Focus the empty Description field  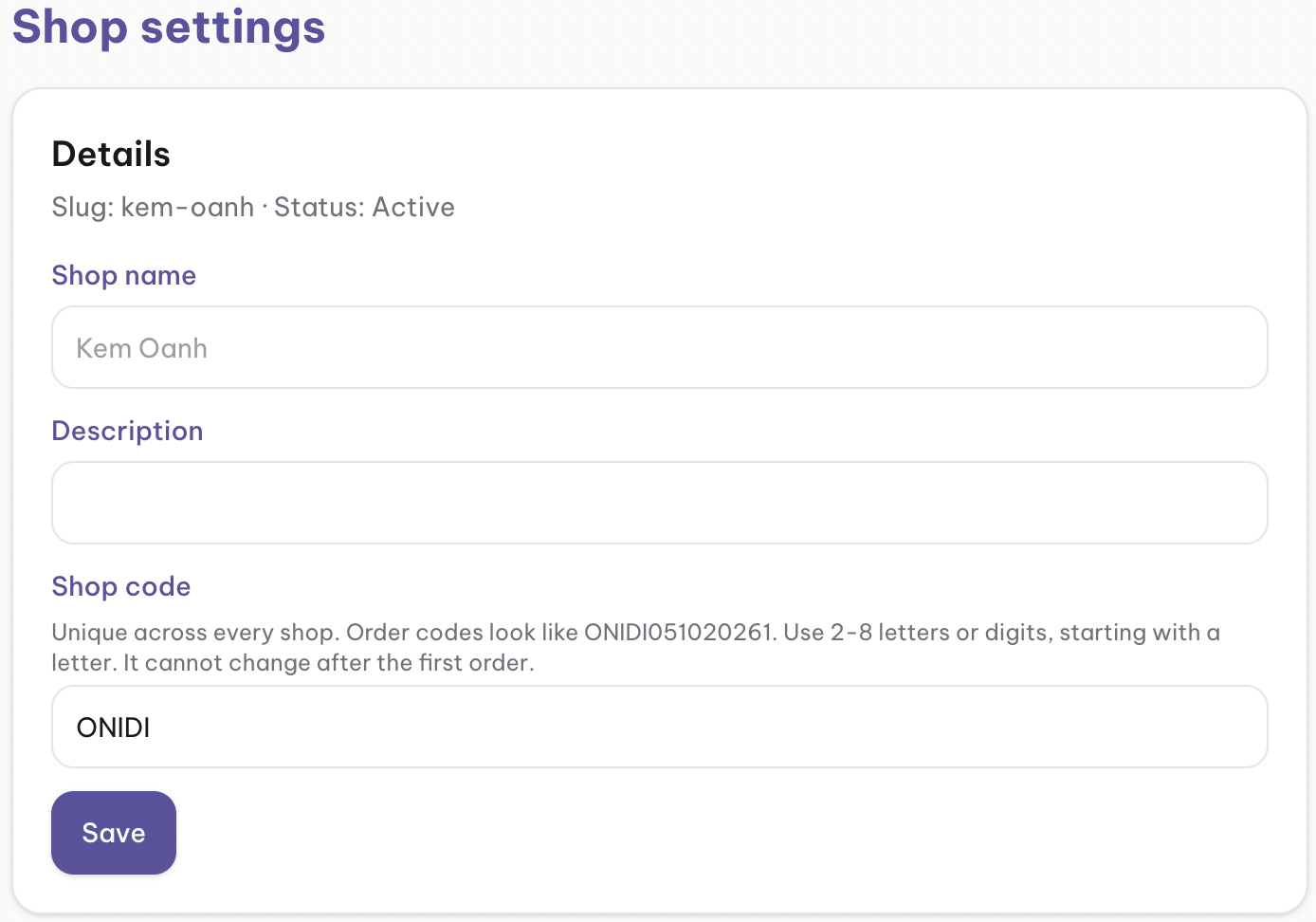pos(659,503)
